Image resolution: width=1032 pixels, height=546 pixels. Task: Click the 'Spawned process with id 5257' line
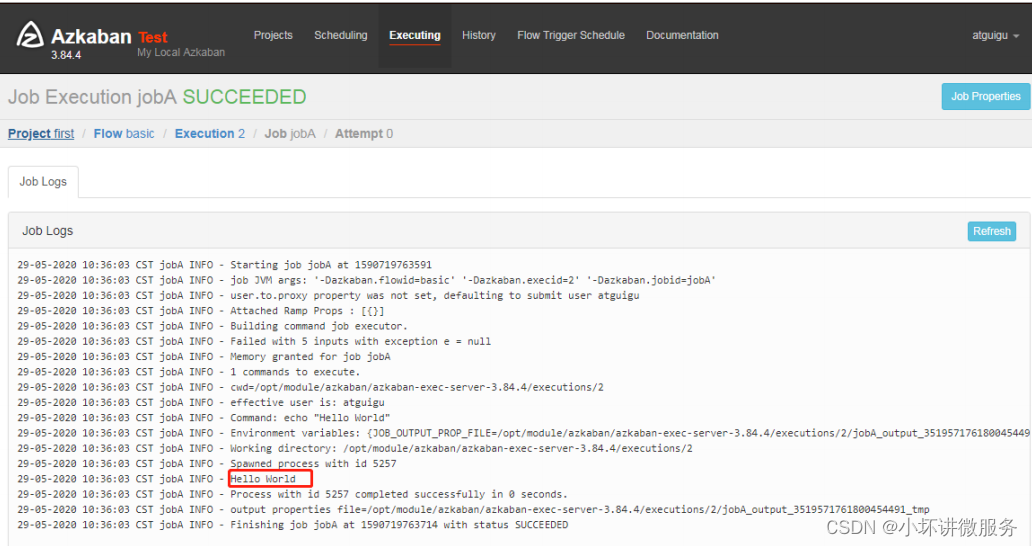[x=207, y=464]
